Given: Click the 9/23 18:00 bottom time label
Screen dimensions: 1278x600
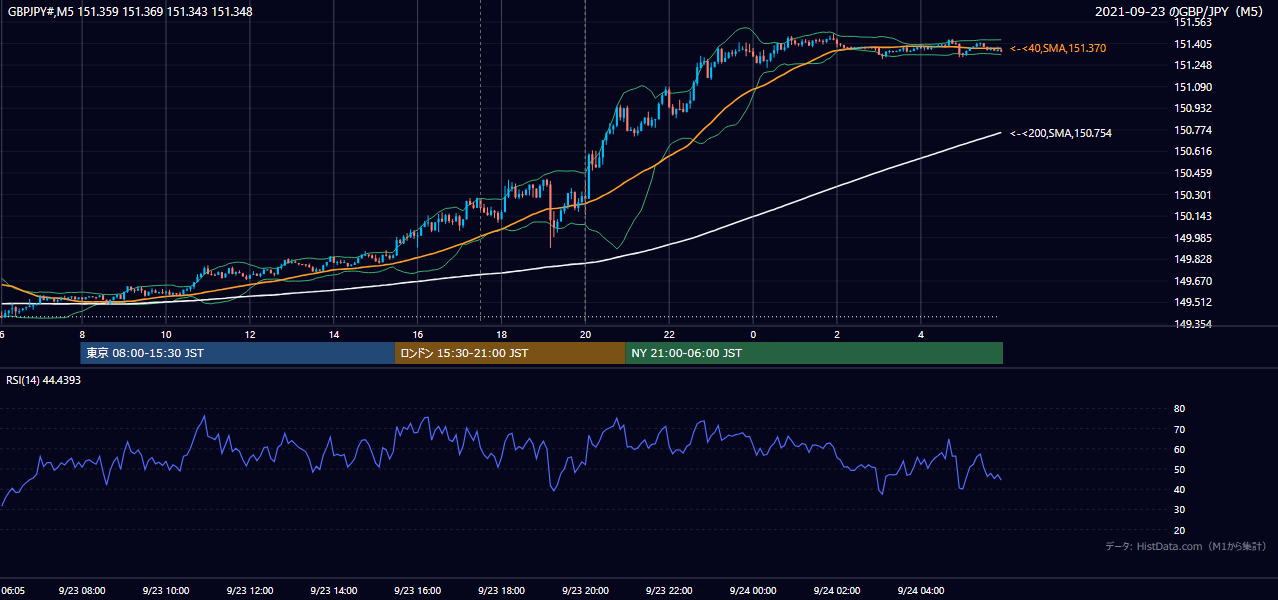Looking at the screenshot, I should pos(501,591).
